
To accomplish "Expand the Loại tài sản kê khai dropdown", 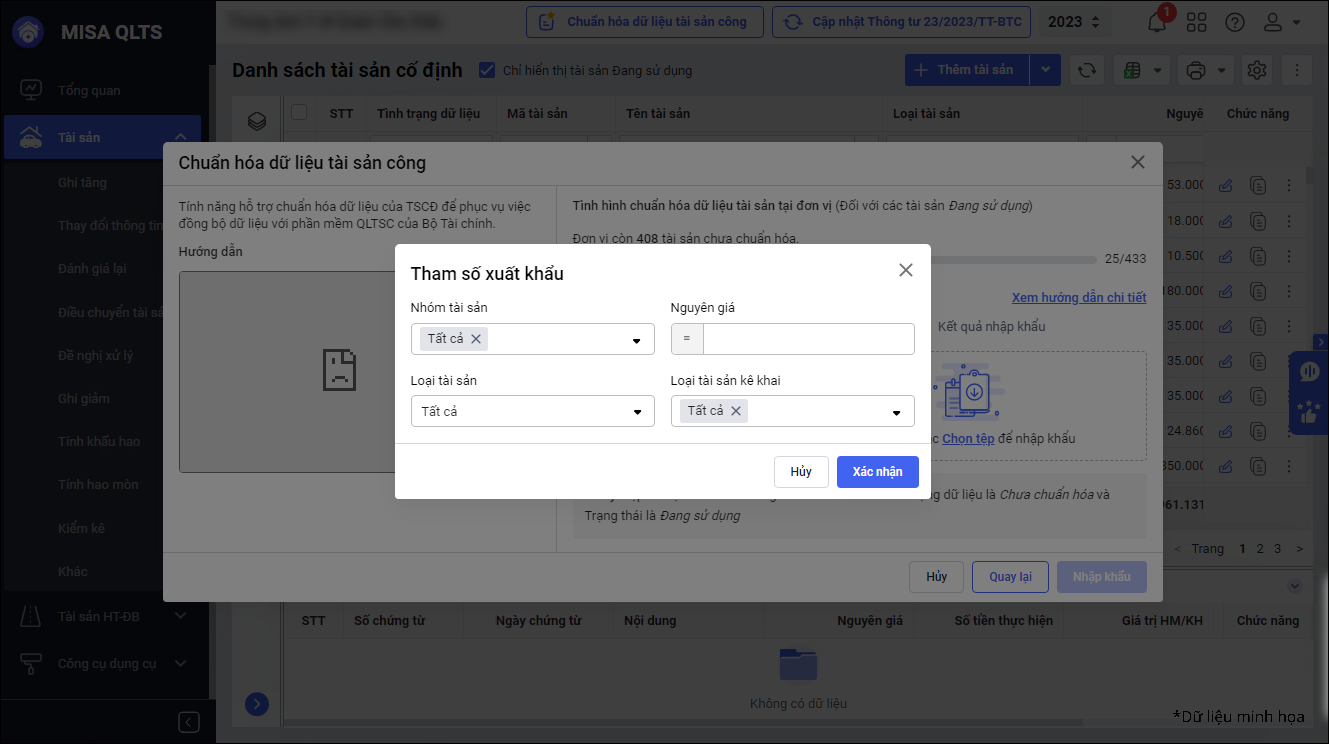I will [x=896, y=412].
